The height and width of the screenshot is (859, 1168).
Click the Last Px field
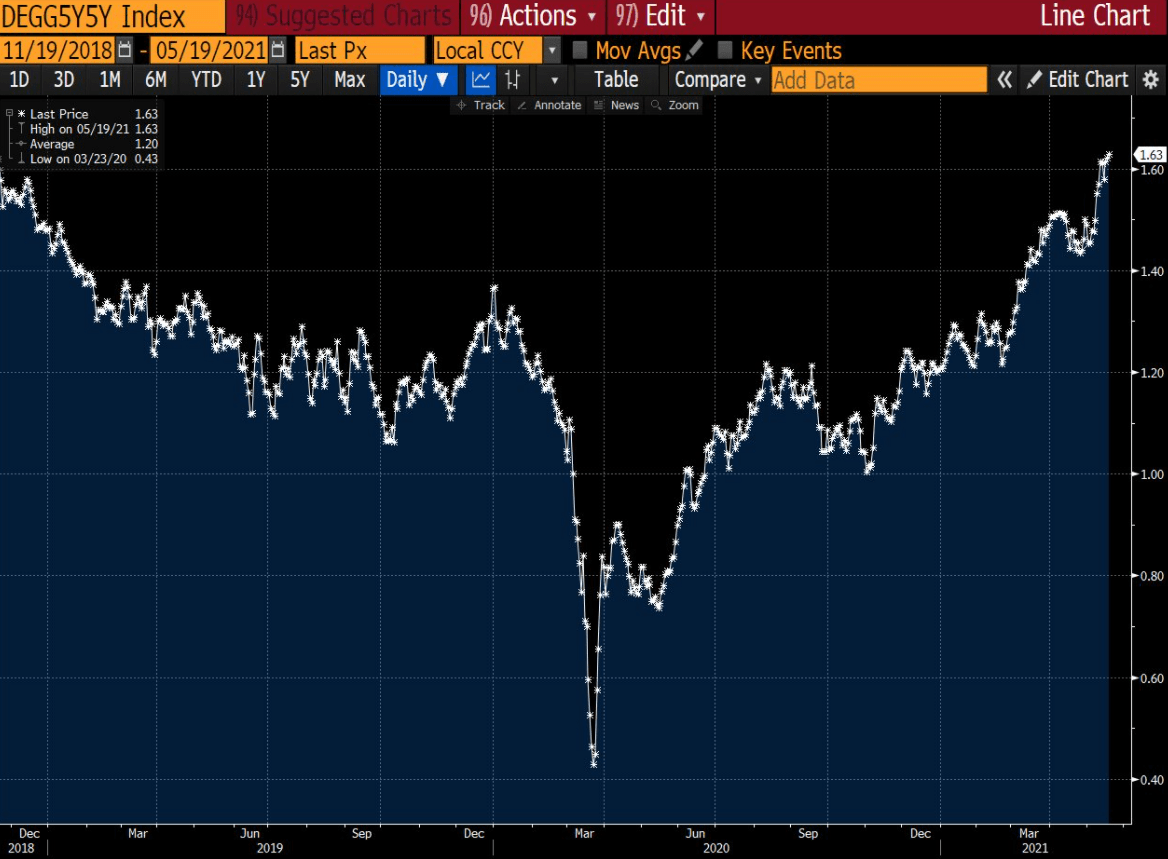360,50
